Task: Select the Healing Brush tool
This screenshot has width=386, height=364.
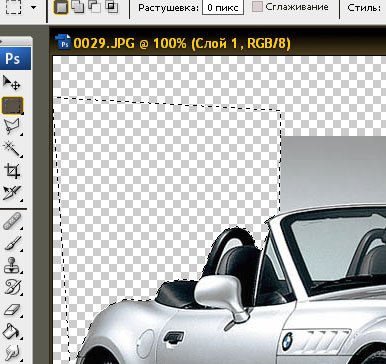Action: [12, 221]
